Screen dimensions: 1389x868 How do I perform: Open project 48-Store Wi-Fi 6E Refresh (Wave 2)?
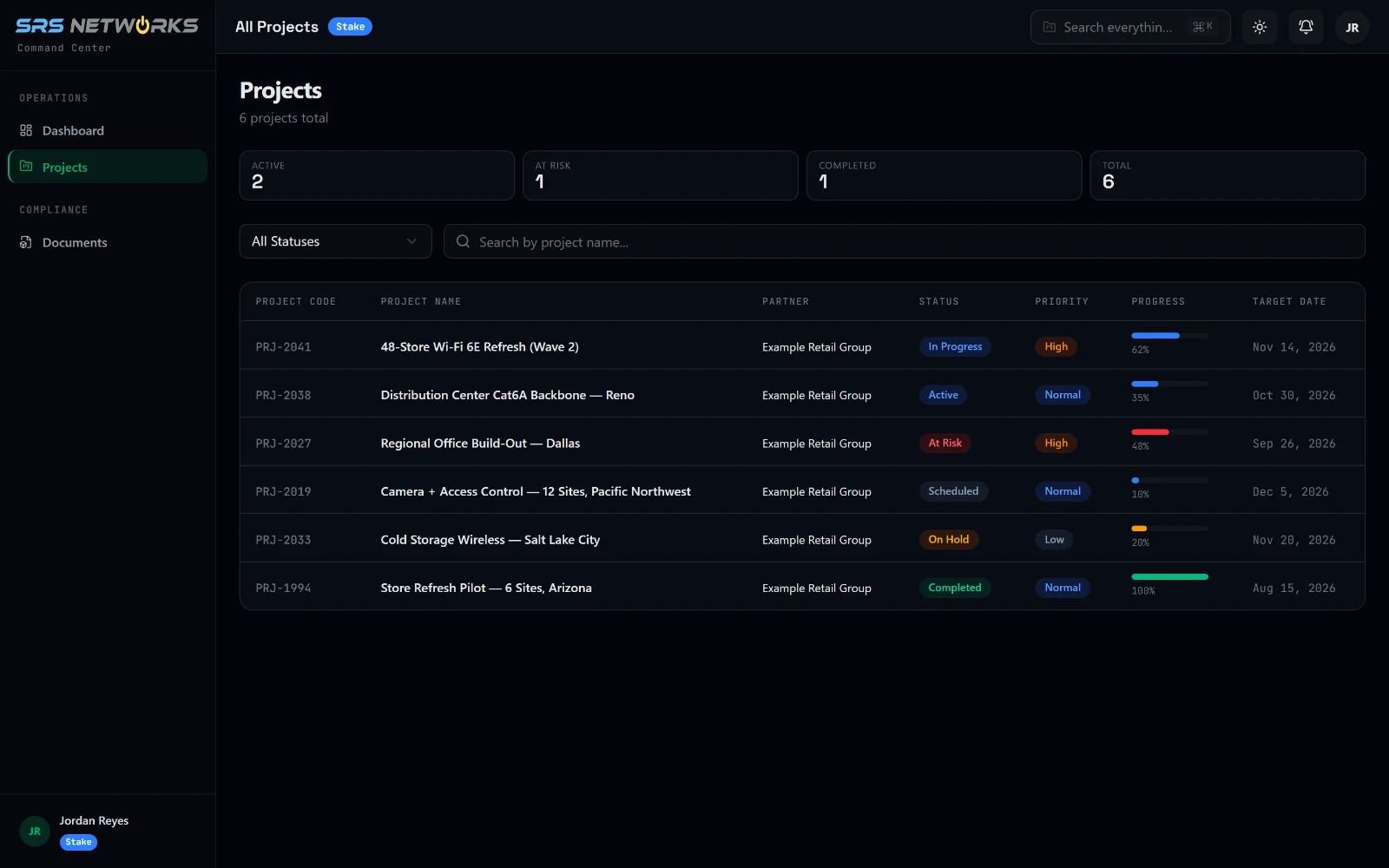click(479, 346)
